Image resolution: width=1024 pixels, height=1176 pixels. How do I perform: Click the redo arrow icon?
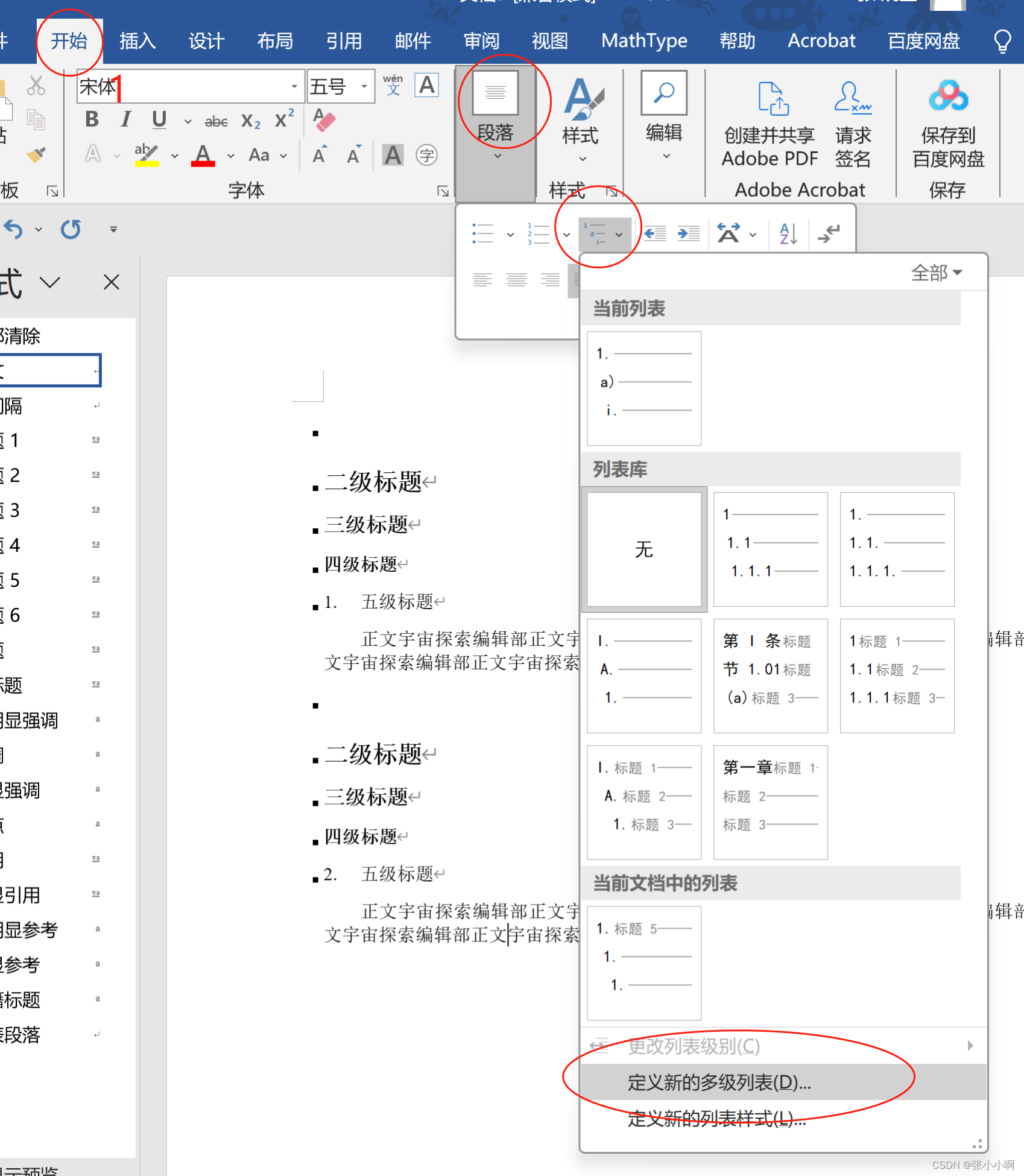(71, 229)
